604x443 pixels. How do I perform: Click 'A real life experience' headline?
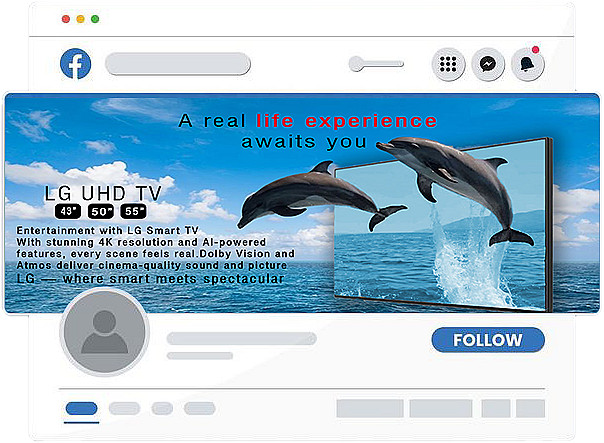tap(308, 121)
